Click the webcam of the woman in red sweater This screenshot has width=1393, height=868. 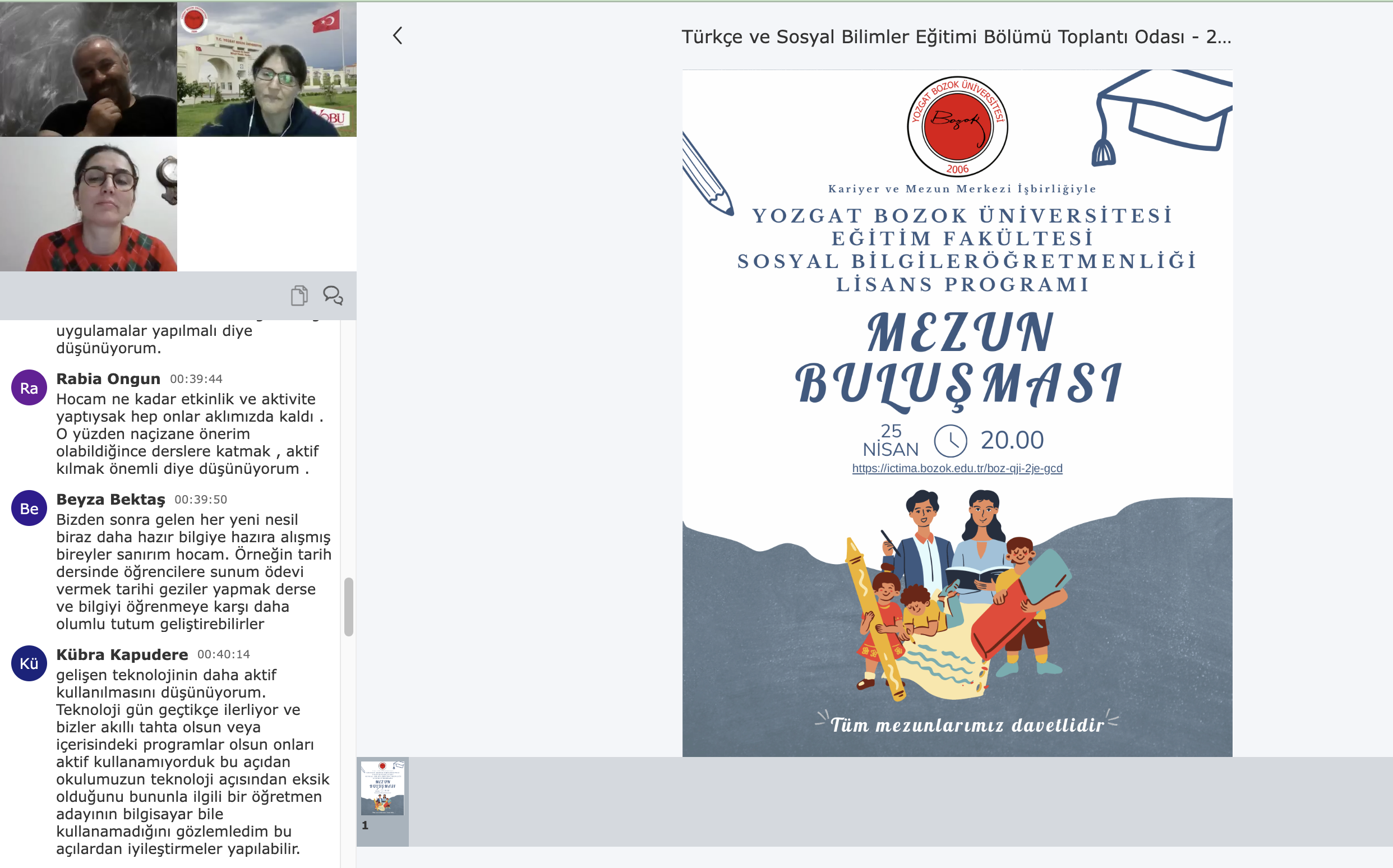point(89,204)
